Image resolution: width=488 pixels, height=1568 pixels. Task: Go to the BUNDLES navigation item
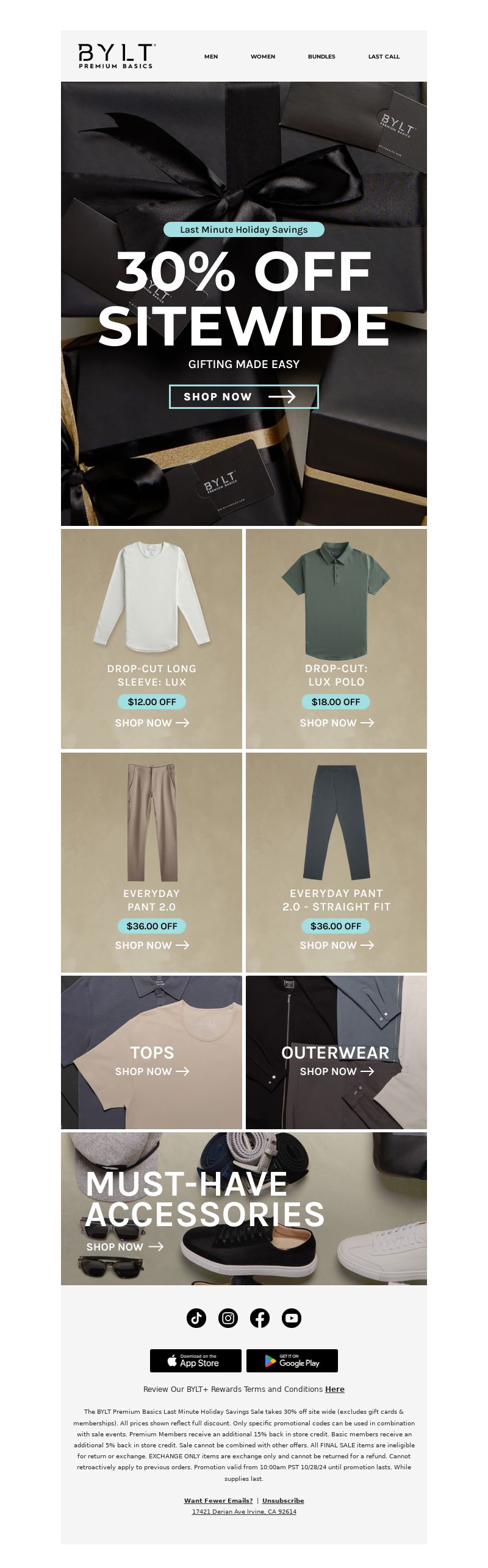321,57
